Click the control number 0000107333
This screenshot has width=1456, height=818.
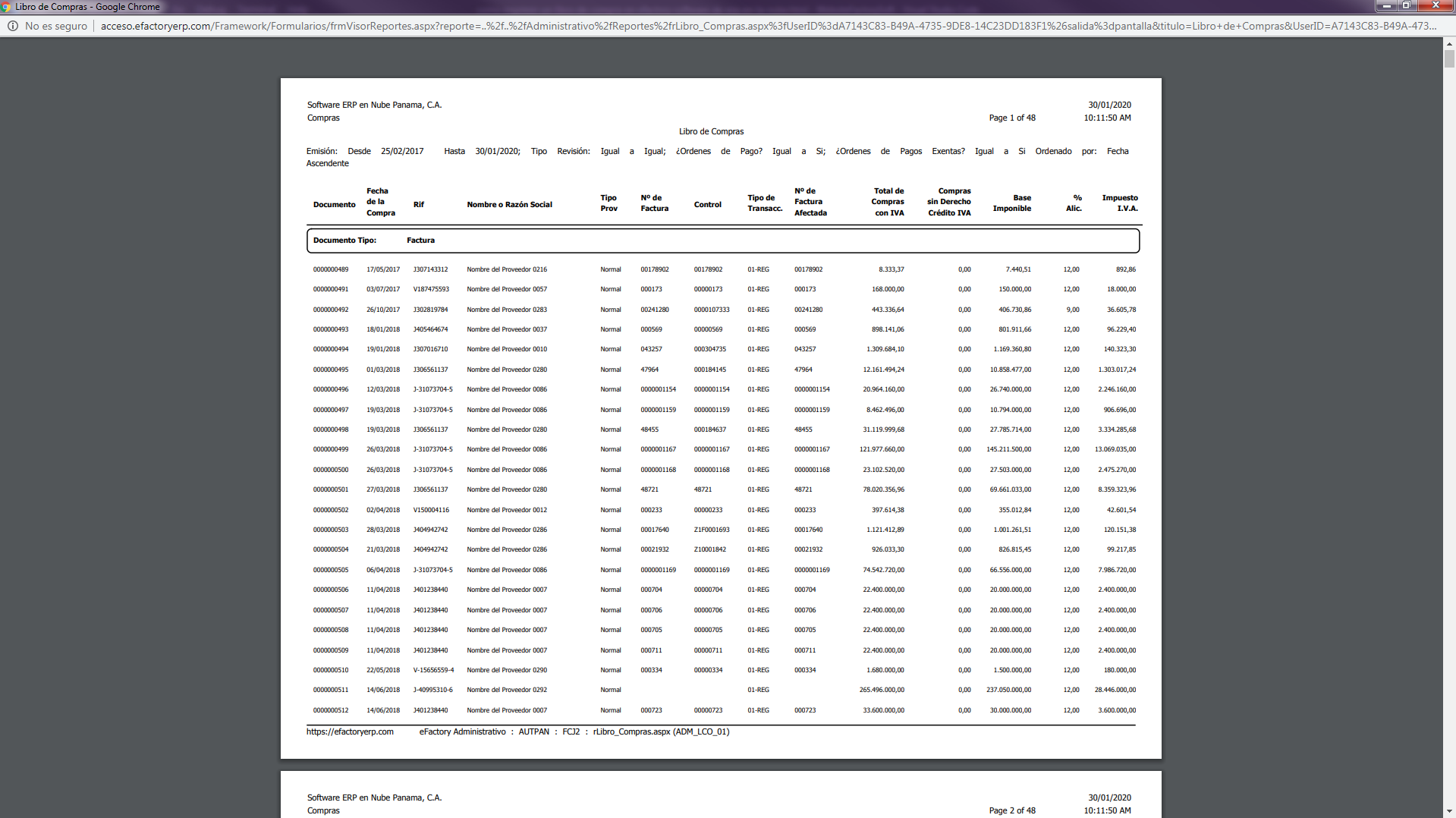(x=712, y=310)
